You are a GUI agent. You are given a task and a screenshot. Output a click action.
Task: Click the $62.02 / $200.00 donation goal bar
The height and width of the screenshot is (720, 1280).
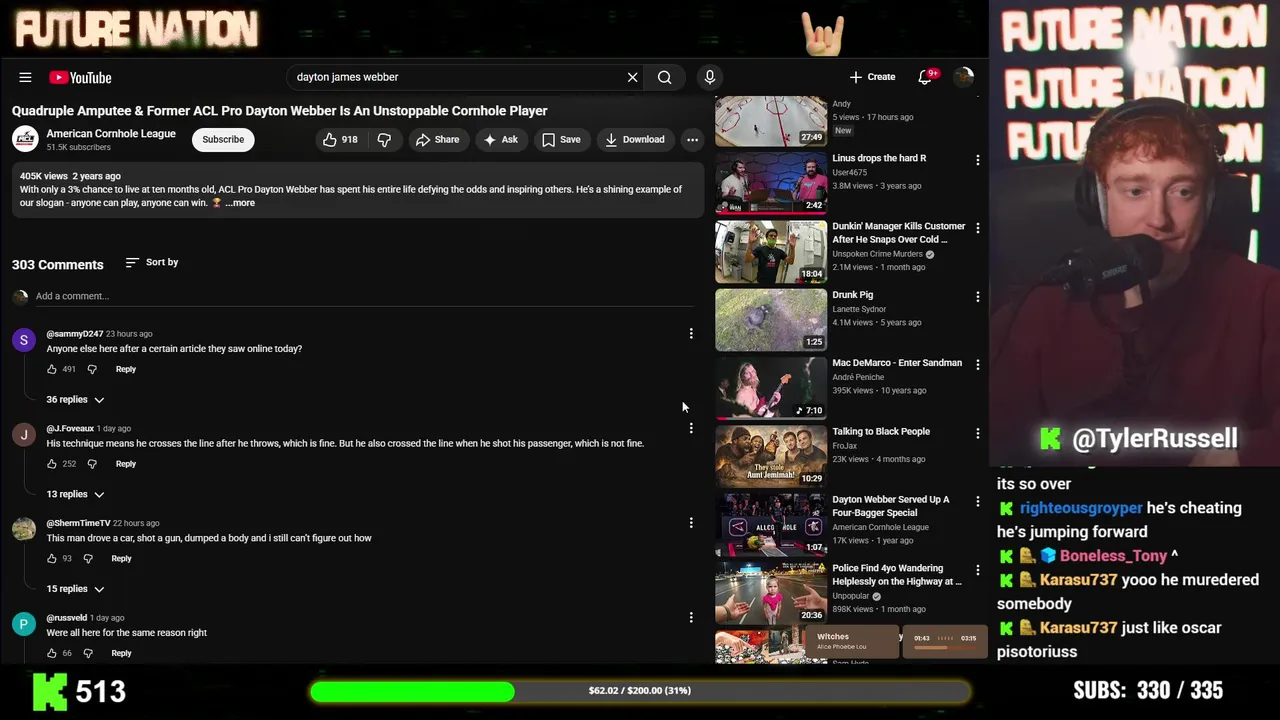[x=640, y=691]
